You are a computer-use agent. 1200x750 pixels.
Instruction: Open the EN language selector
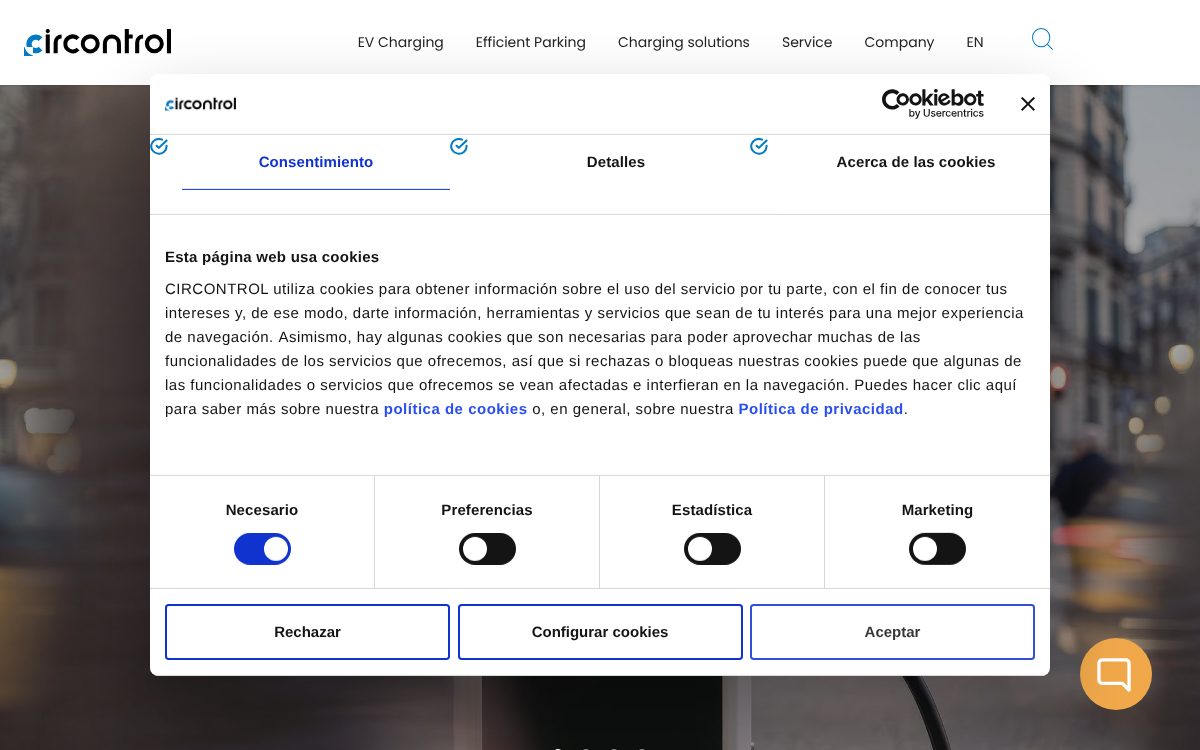click(x=975, y=42)
